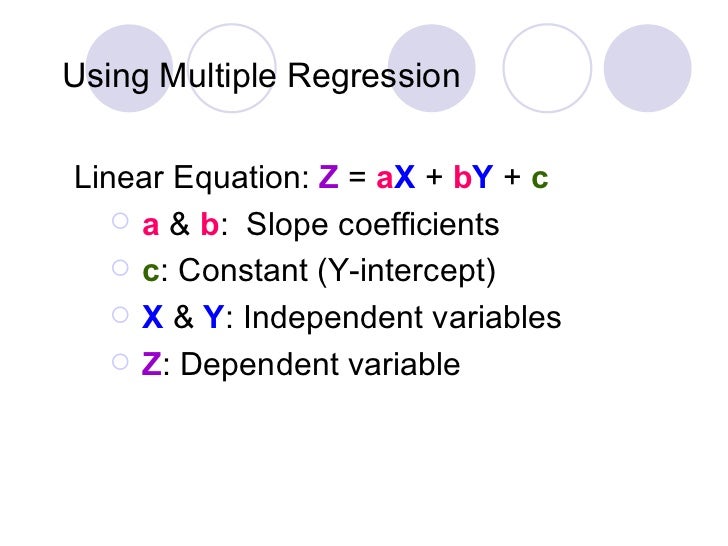Image resolution: width=728 pixels, height=546 pixels.
Task: Click the bullet marker beside "Dependent variable"
Action: (x=120, y=362)
